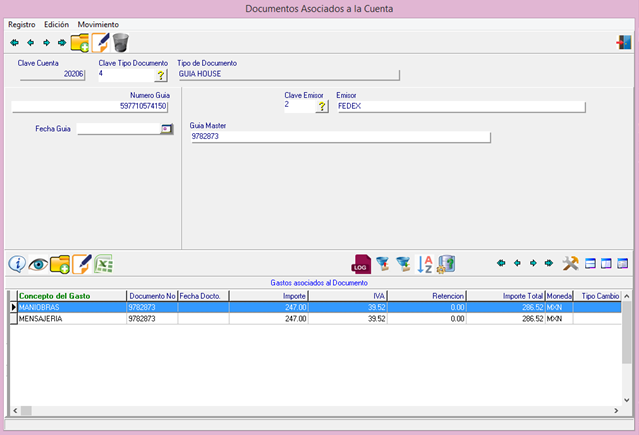Click the Moneda column header
Screen dimensions: 639x435
[x=559, y=296]
